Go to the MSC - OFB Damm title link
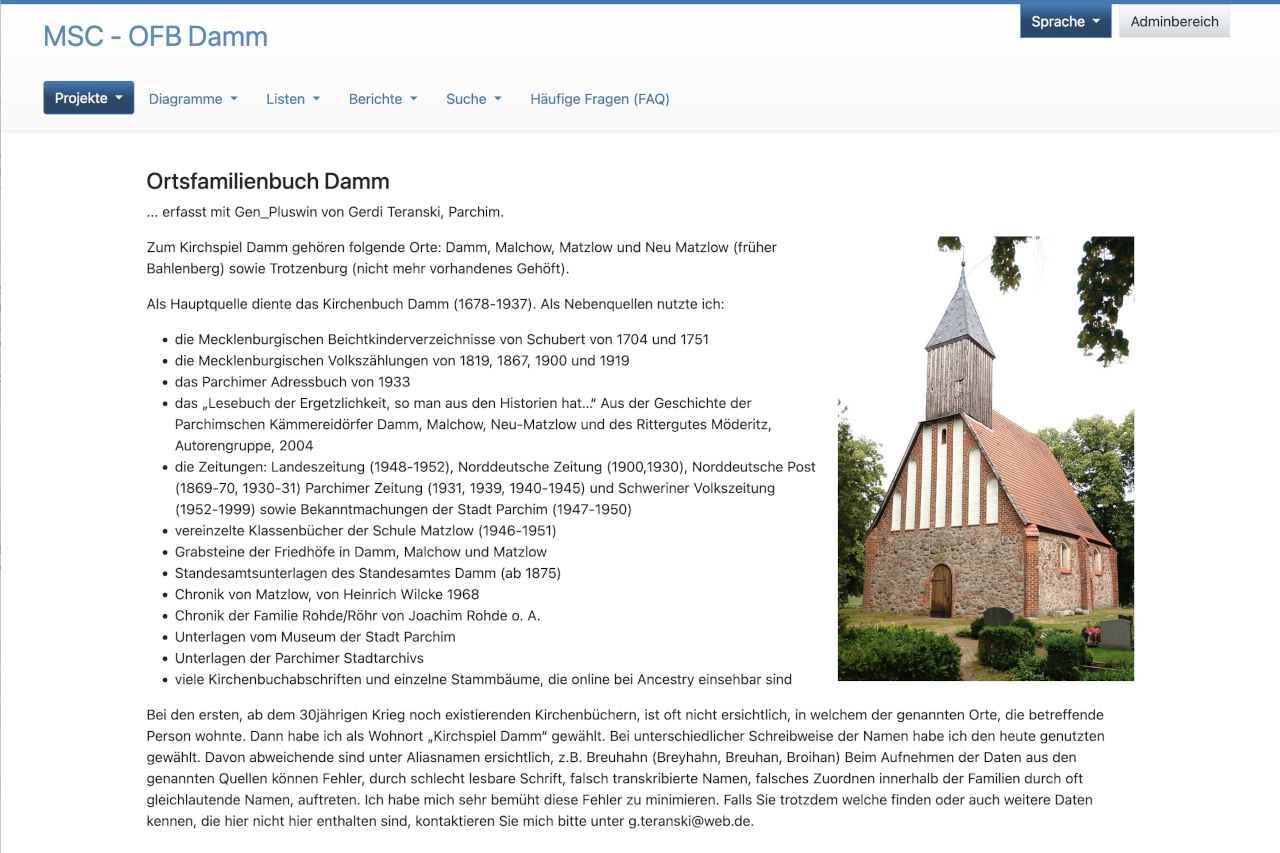This screenshot has height=853, width=1280. 155,36
